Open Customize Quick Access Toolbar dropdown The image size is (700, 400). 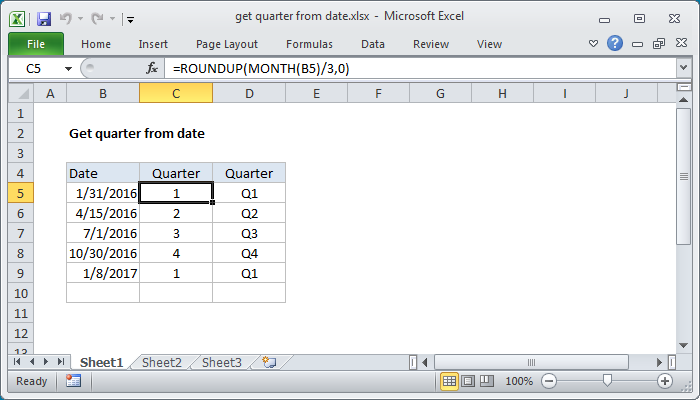[131, 19]
